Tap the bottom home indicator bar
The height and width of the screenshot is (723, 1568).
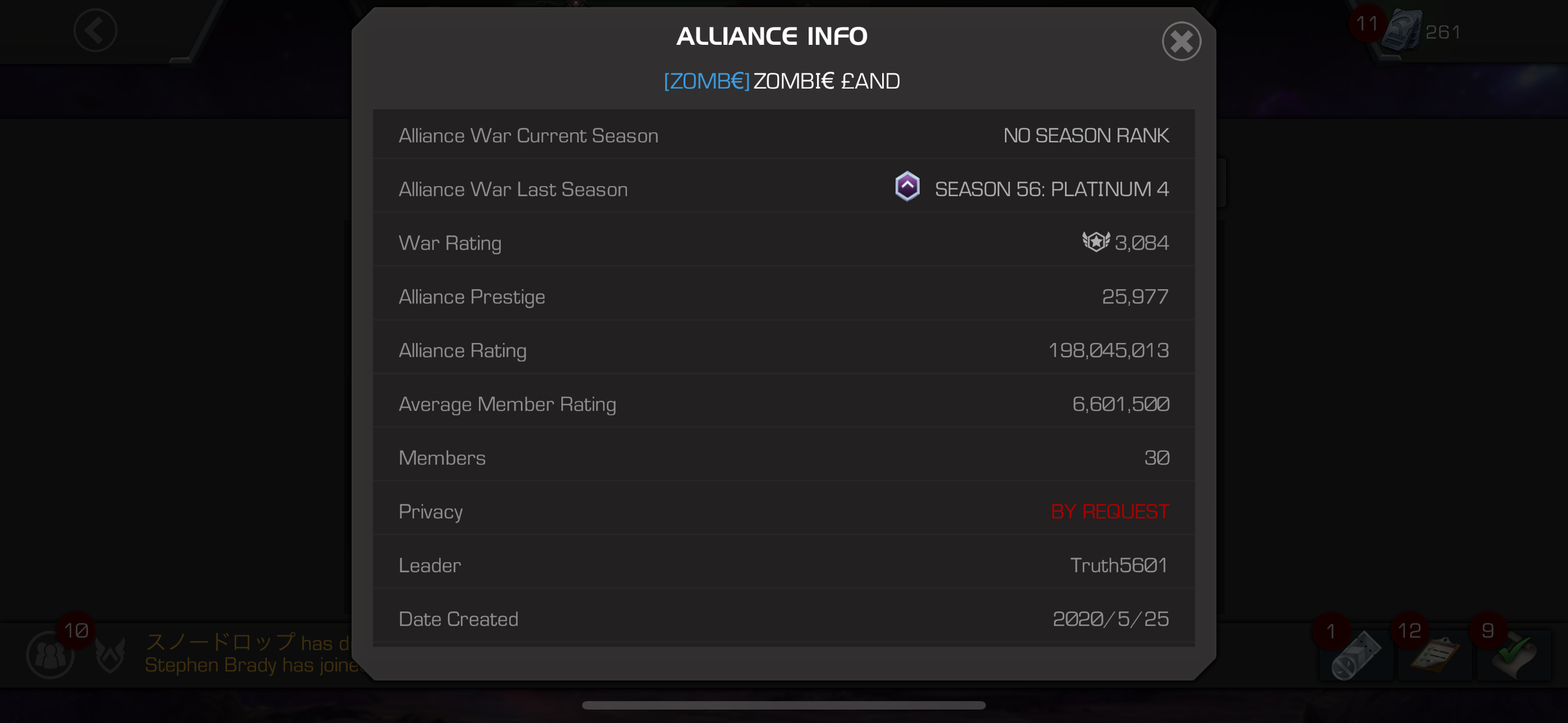click(x=783, y=705)
